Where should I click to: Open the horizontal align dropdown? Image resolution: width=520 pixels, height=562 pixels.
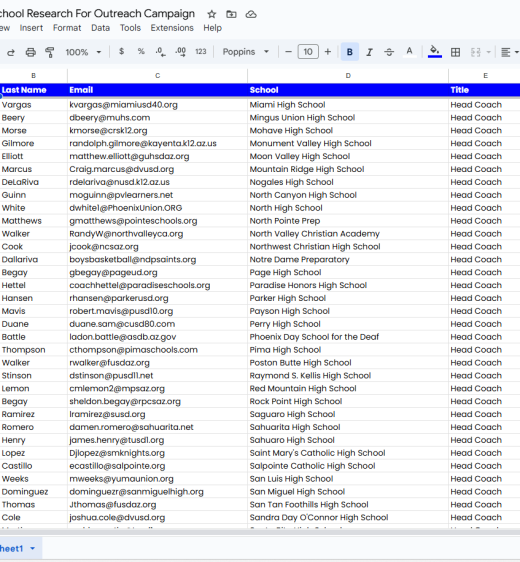tap(509, 52)
